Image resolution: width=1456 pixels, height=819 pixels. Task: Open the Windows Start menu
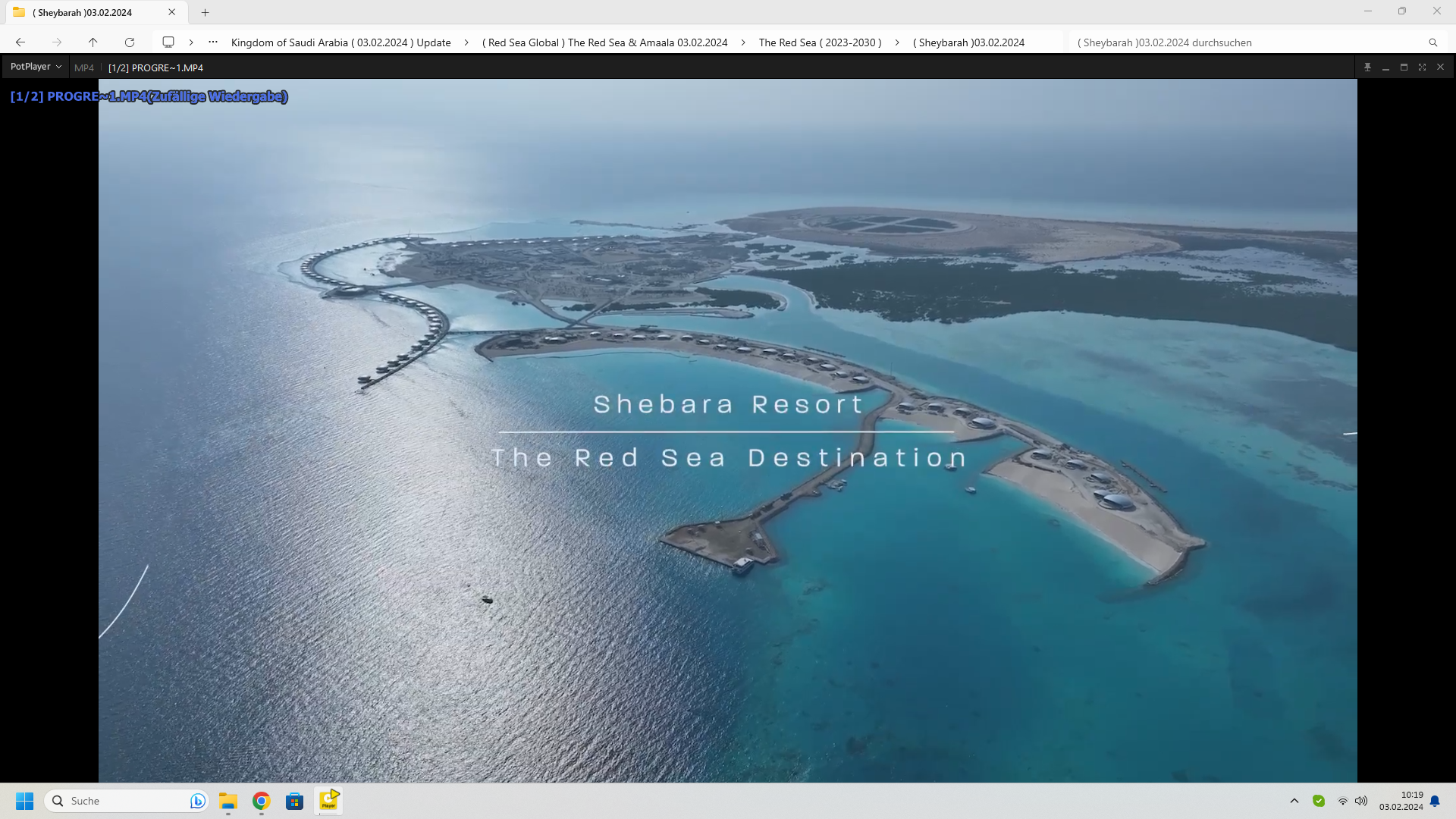(x=24, y=801)
